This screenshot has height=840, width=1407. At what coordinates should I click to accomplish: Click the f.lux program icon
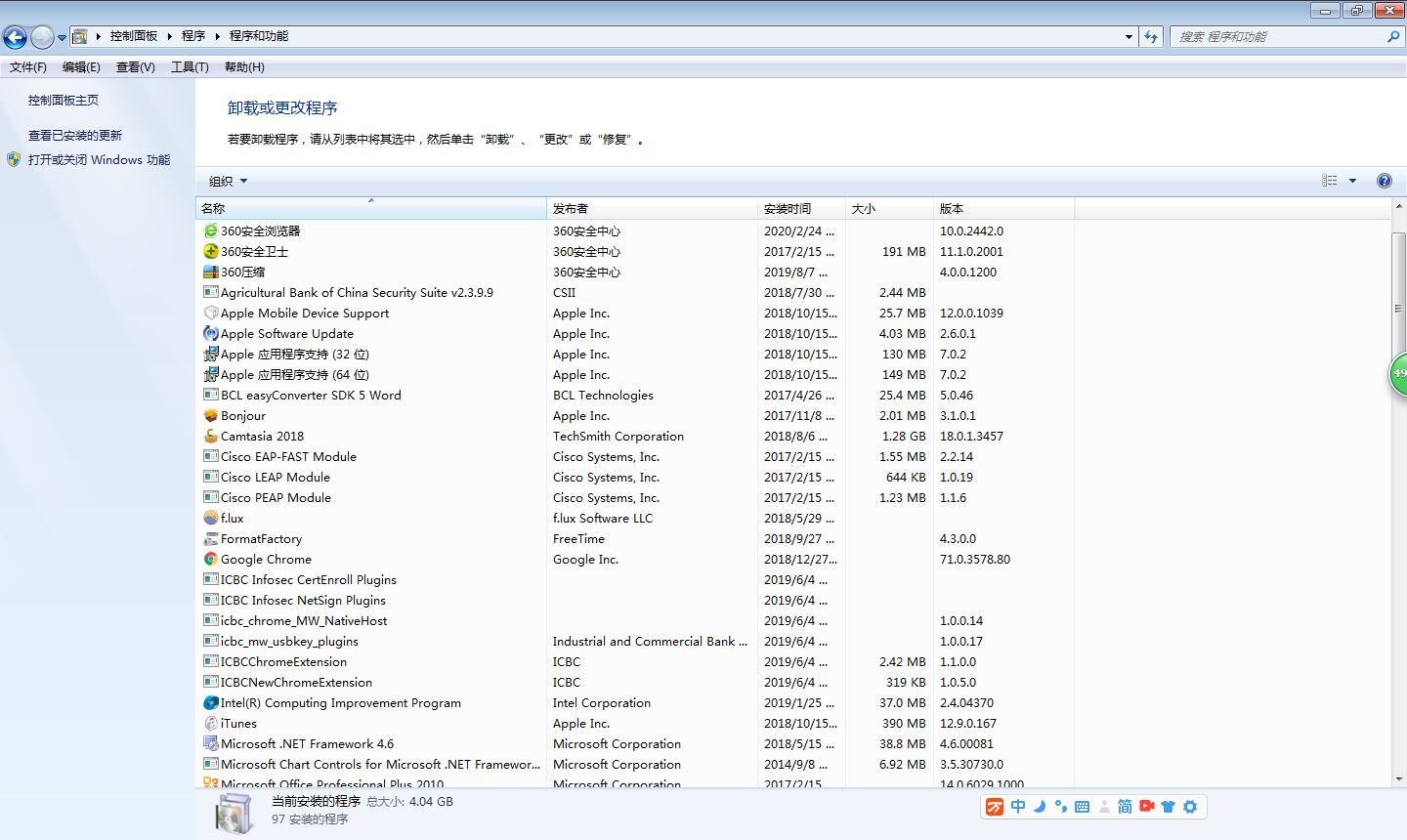(x=210, y=518)
